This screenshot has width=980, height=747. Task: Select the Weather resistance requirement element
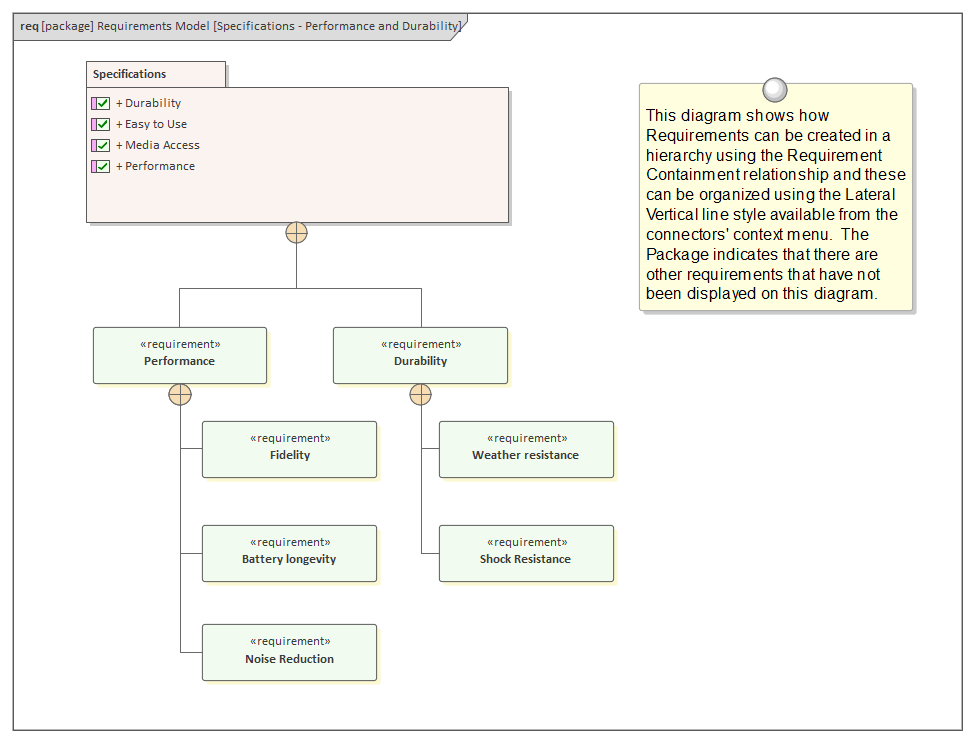tap(526, 448)
